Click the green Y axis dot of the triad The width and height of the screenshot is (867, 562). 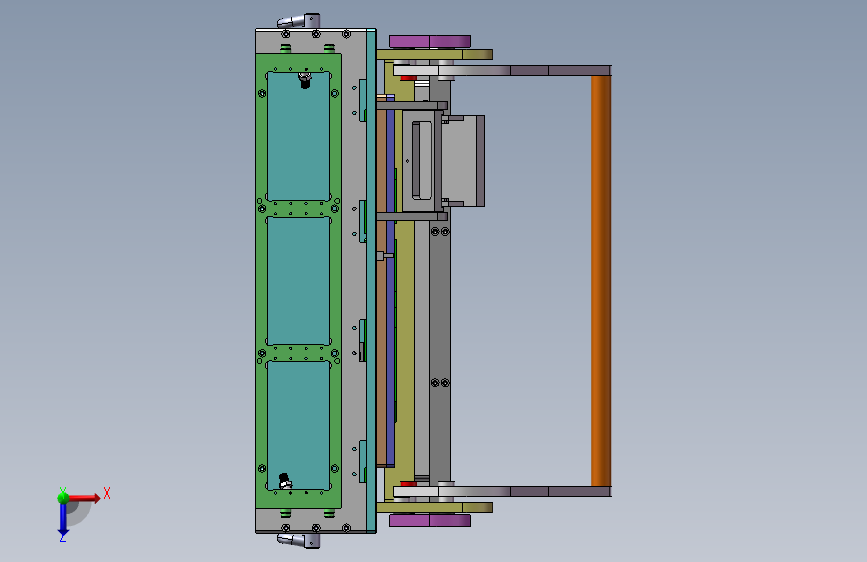click(x=63, y=497)
